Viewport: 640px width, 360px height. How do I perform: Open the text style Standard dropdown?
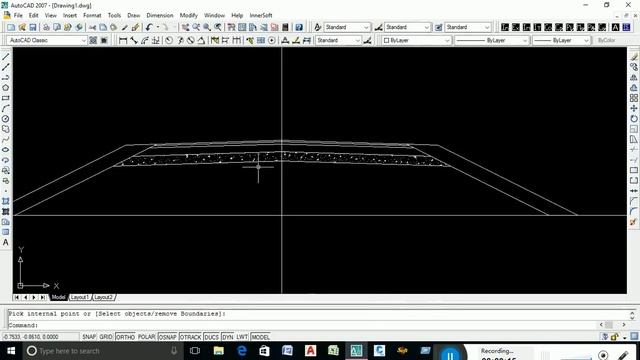pos(347,27)
